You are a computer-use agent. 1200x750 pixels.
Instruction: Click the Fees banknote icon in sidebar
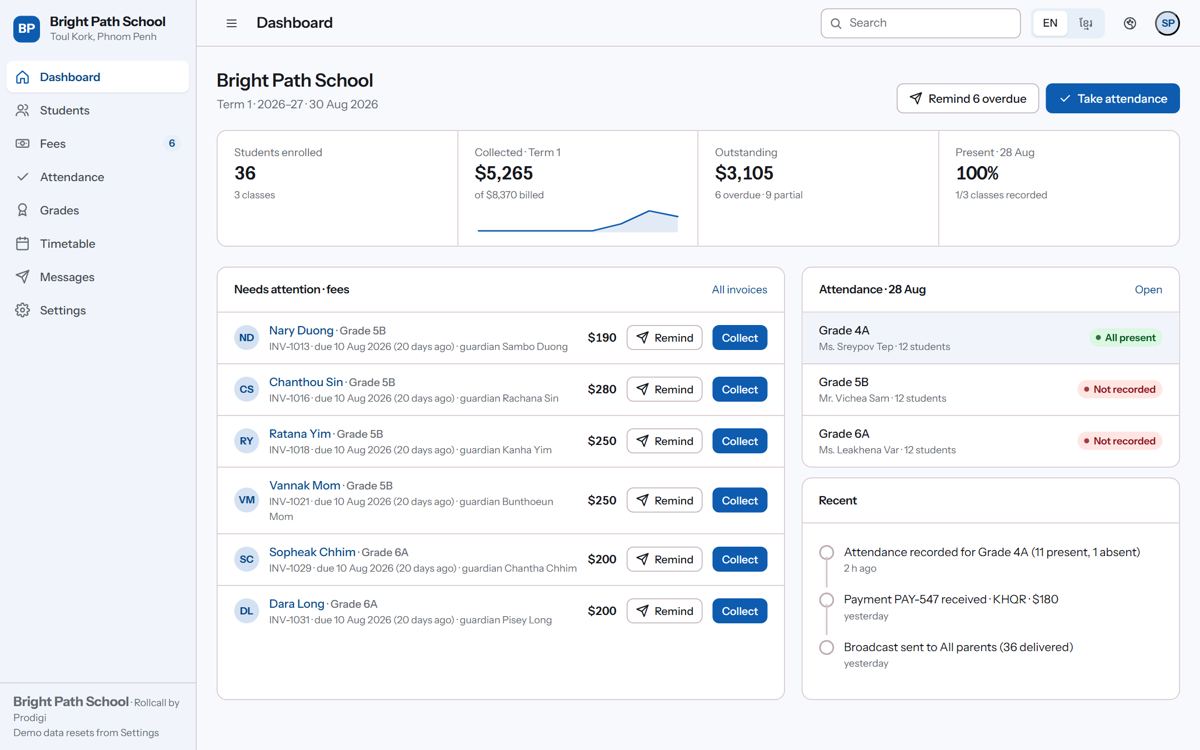tap(22, 144)
